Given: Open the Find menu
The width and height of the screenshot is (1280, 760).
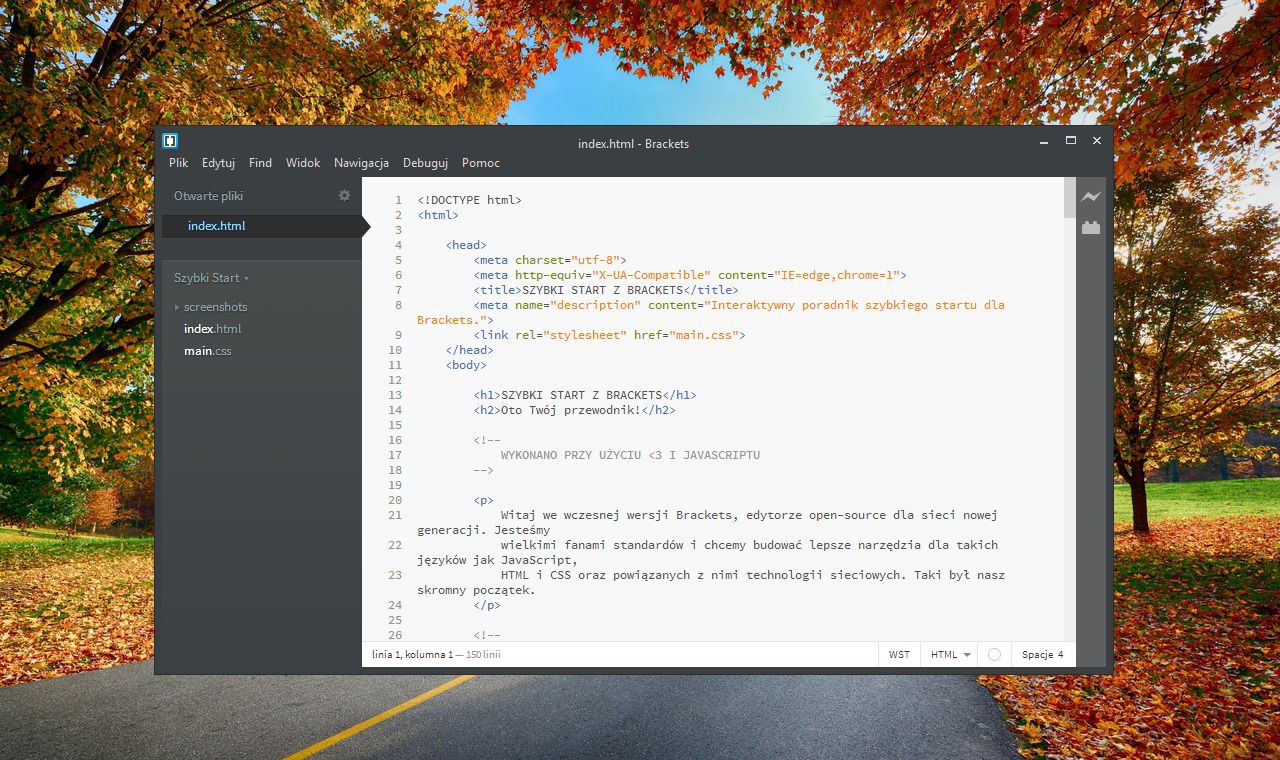Looking at the screenshot, I should tap(260, 163).
